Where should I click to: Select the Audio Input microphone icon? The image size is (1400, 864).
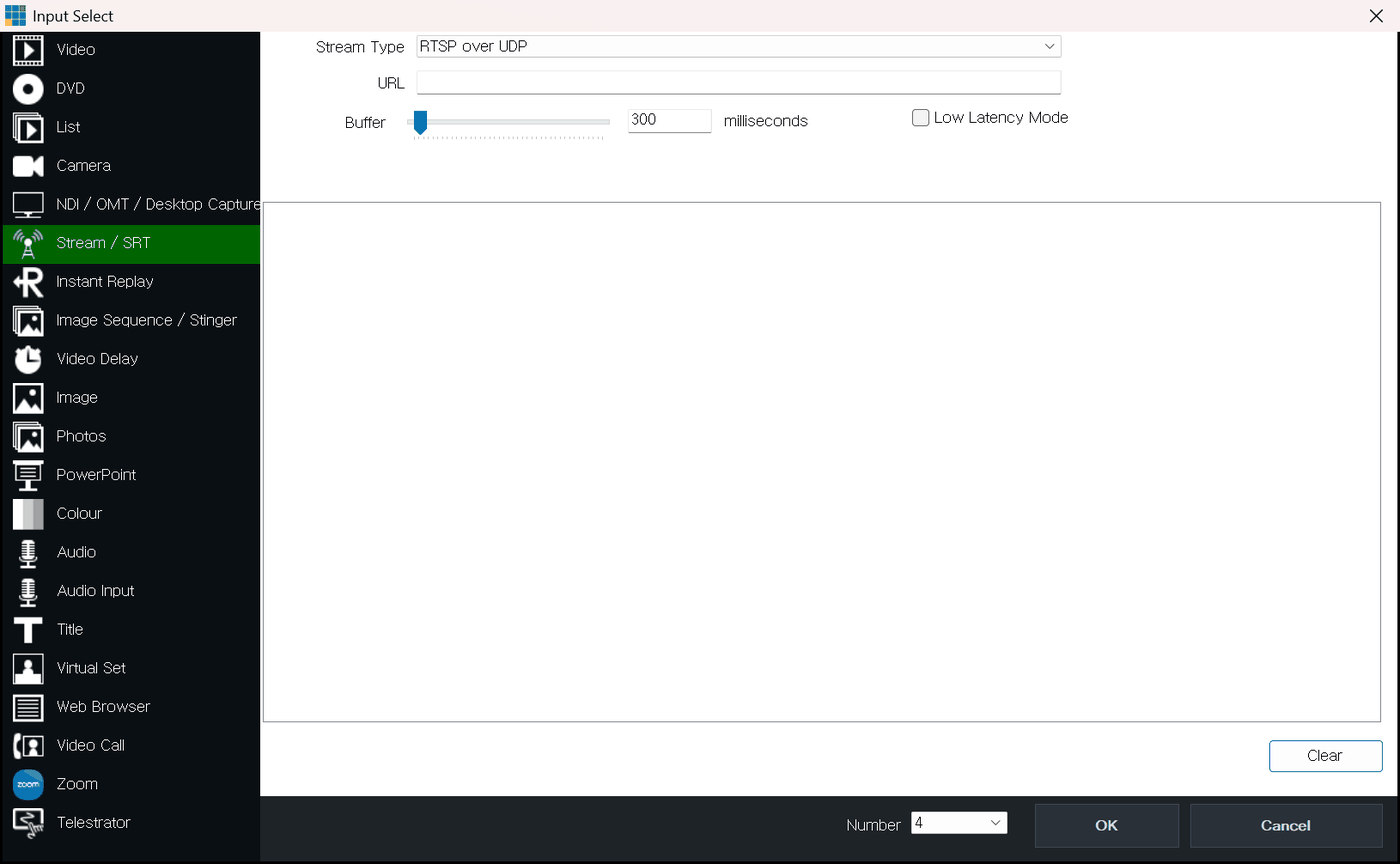click(28, 591)
